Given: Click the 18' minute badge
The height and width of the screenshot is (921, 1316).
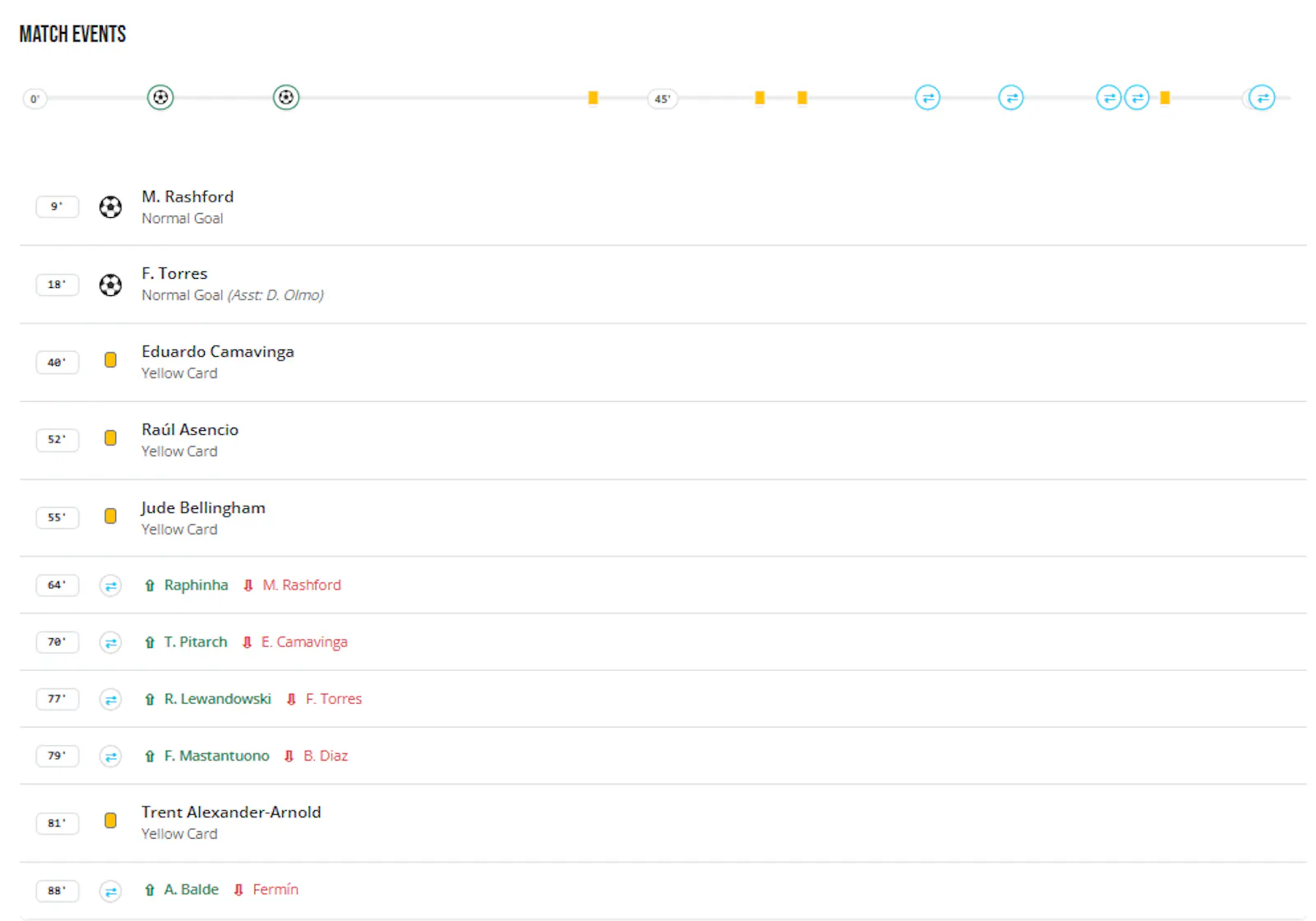Looking at the screenshot, I should [57, 285].
